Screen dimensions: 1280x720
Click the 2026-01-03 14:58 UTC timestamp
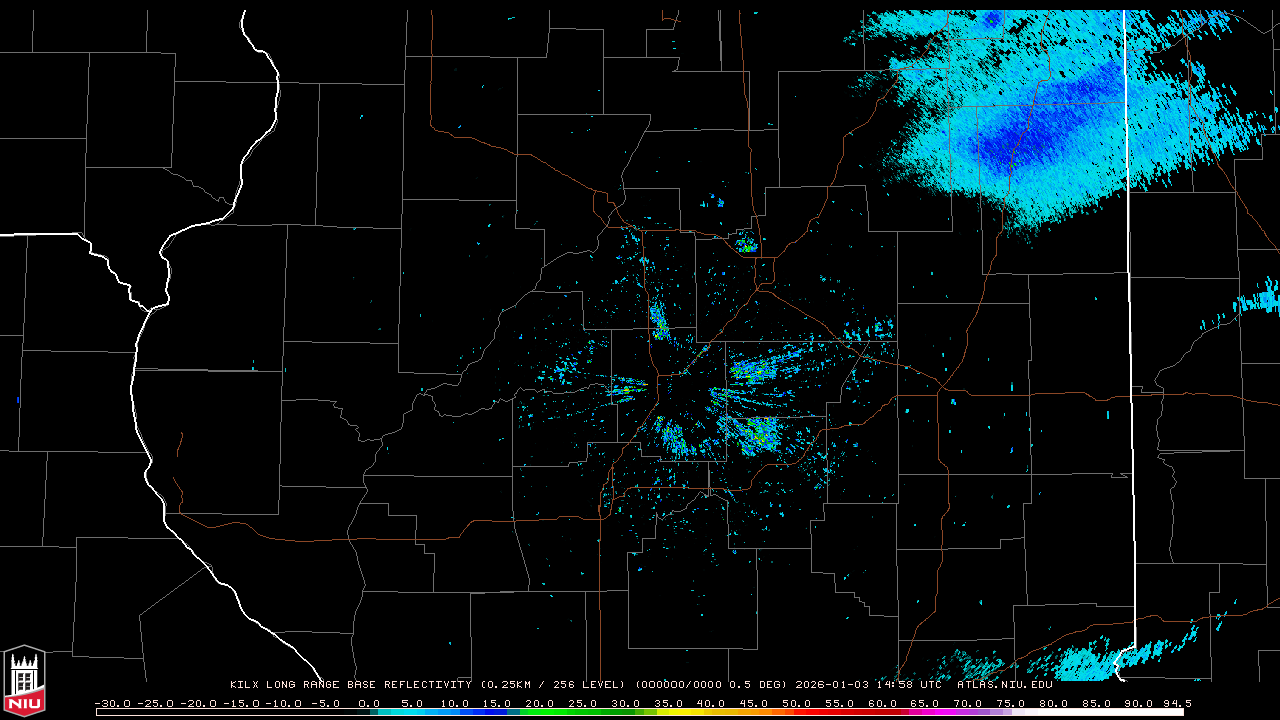click(x=868, y=685)
